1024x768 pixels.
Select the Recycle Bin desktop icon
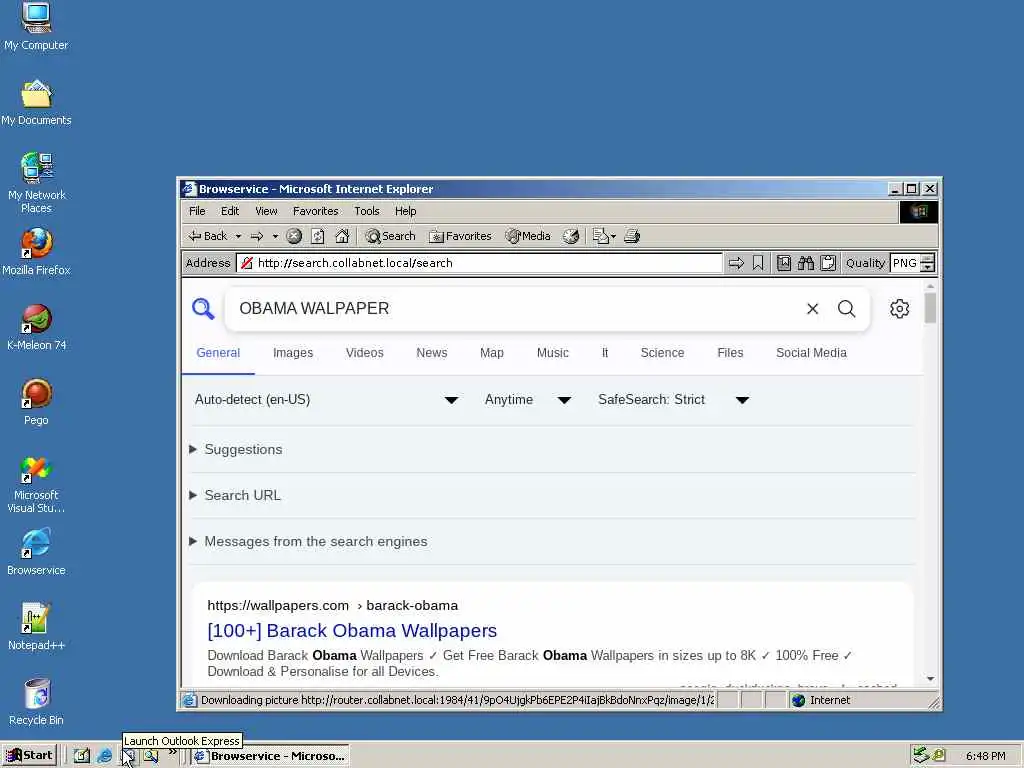(36, 702)
